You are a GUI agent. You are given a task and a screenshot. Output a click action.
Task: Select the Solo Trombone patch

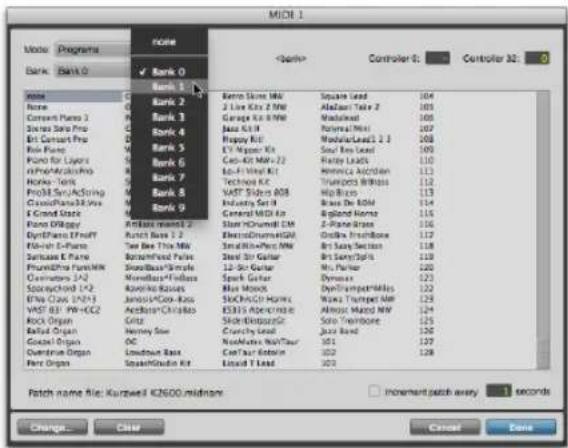[350, 321]
